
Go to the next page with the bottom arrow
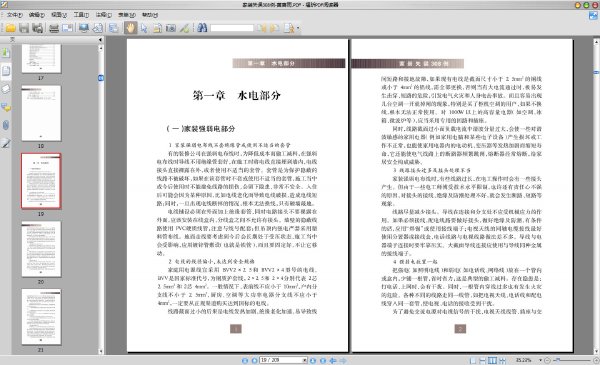313,360
